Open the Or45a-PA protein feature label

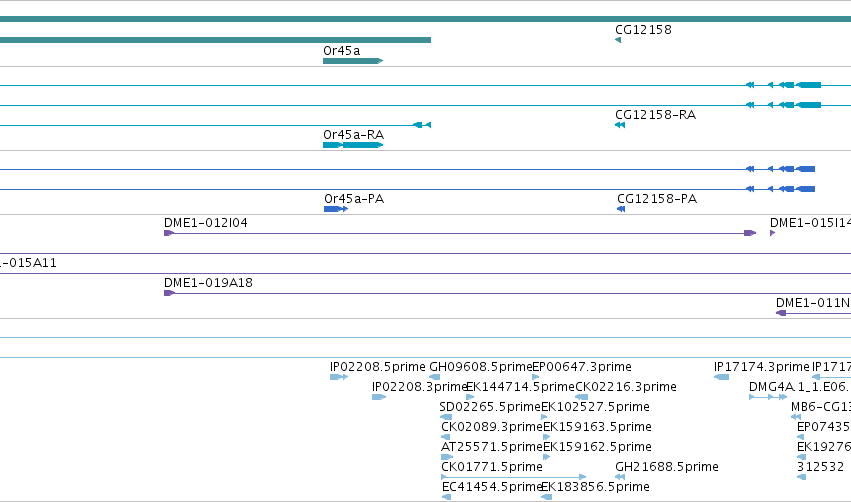coord(354,199)
